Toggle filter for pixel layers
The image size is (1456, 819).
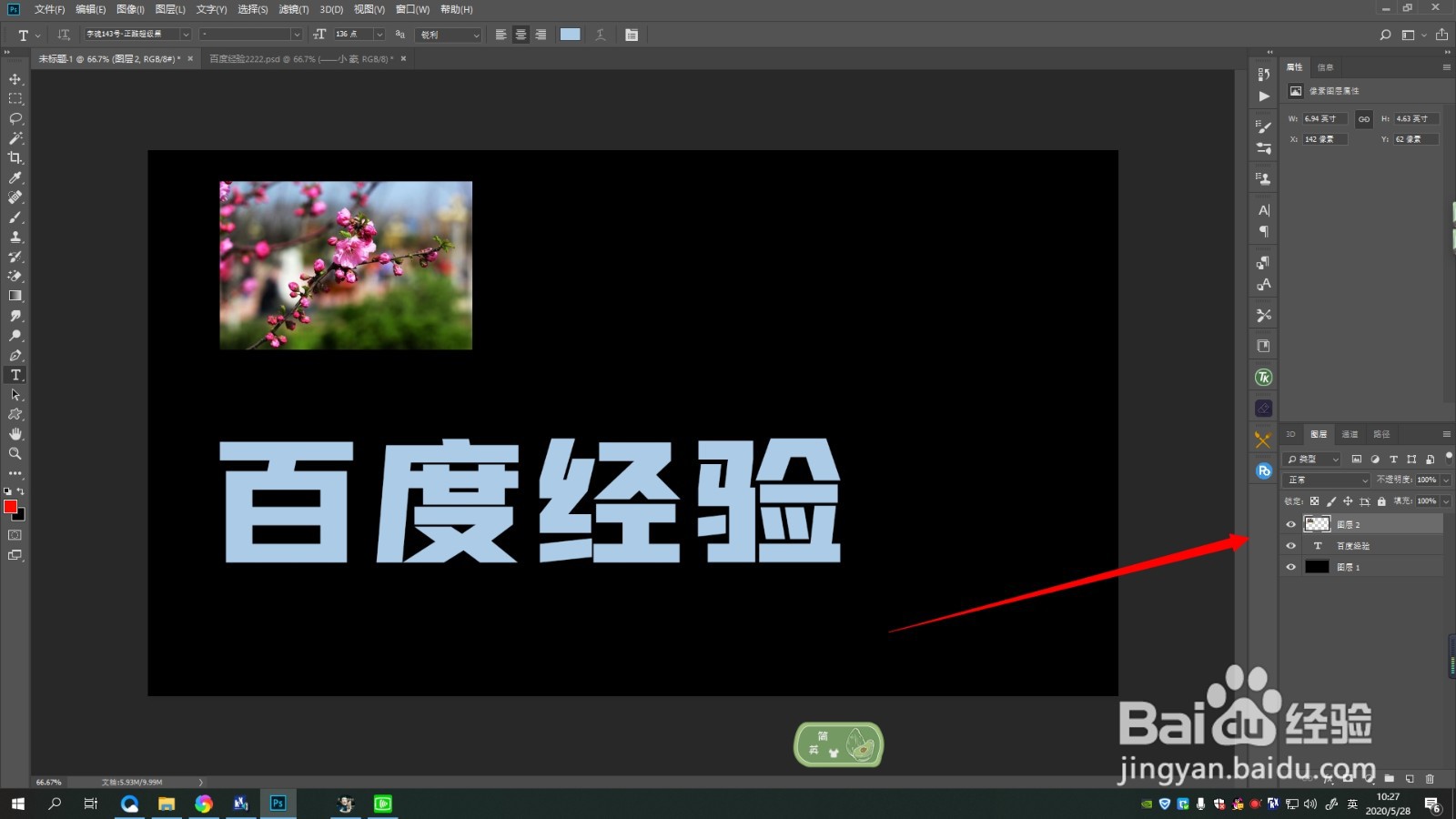click(1357, 460)
